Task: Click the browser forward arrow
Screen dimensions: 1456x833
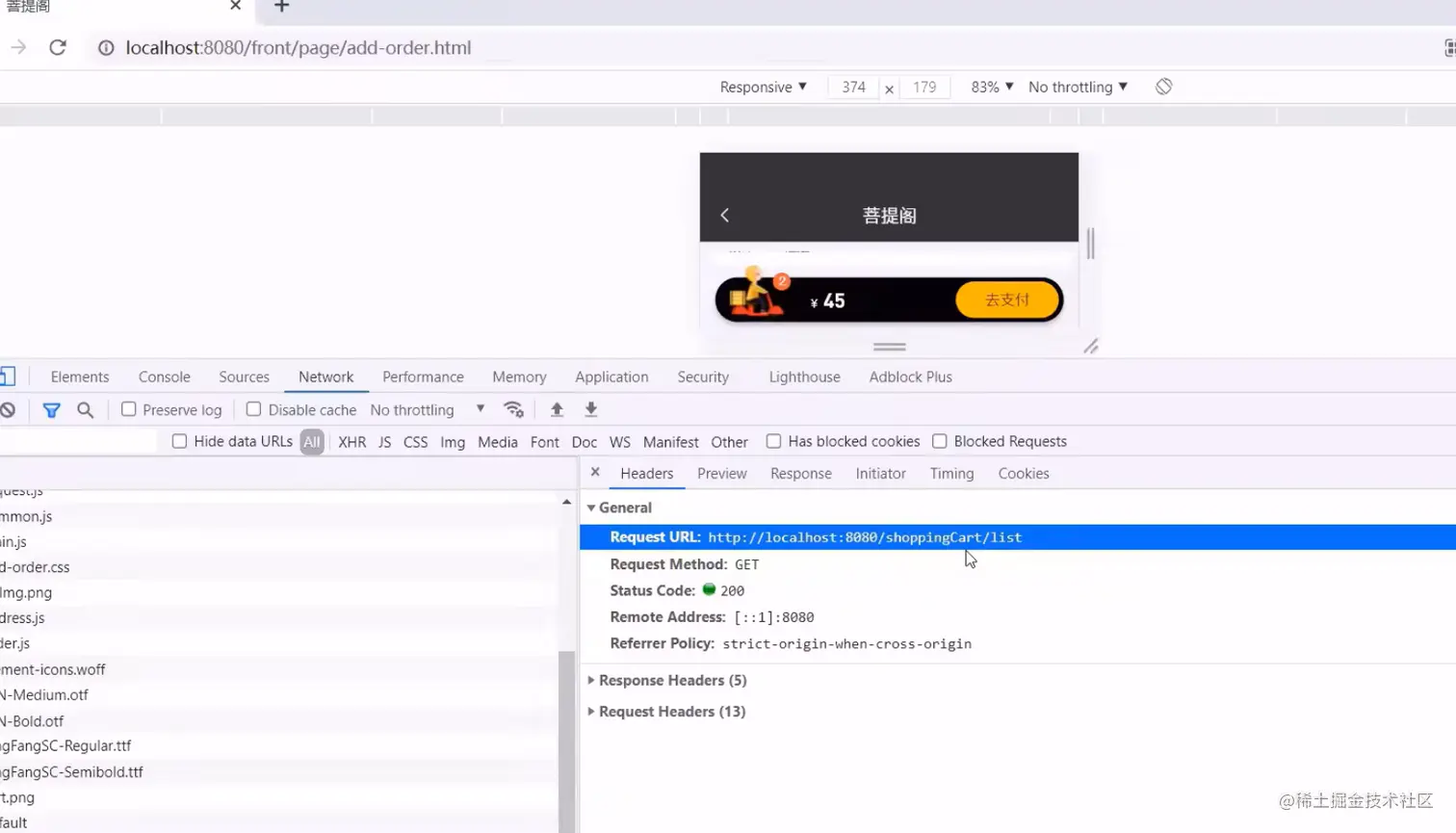Action: [x=18, y=47]
